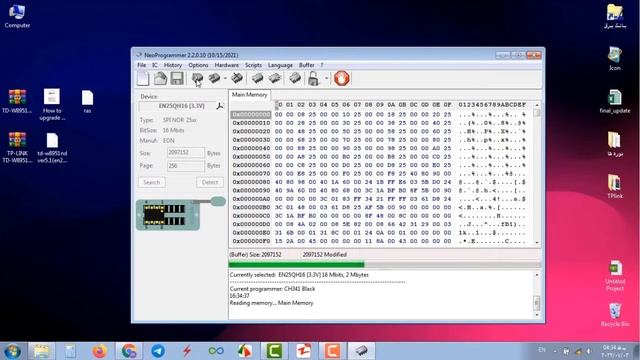This screenshot has height=360, width=640.
Task: Click the chip icon just left of the padlock-adjacent chip
Action: pos(275,78)
